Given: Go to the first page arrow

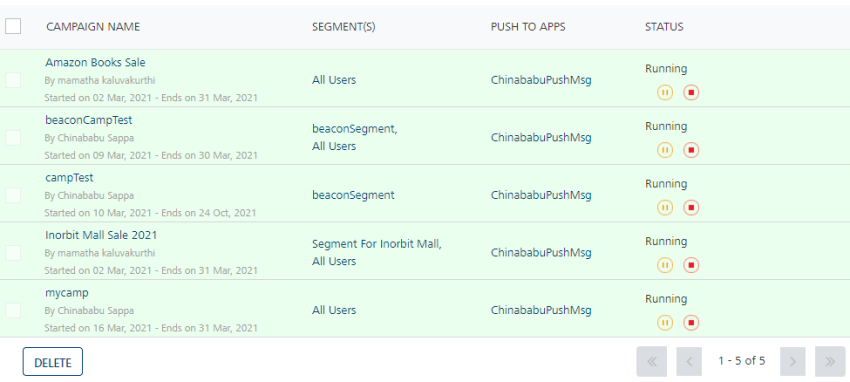Looking at the screenshot, I should (x=652, y=361).
